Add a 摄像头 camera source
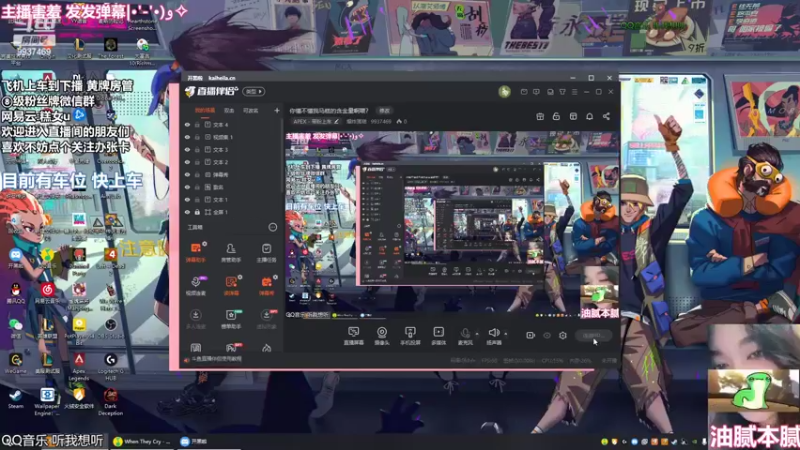Viewport: 800px width, 450px height. click(382, 336)
